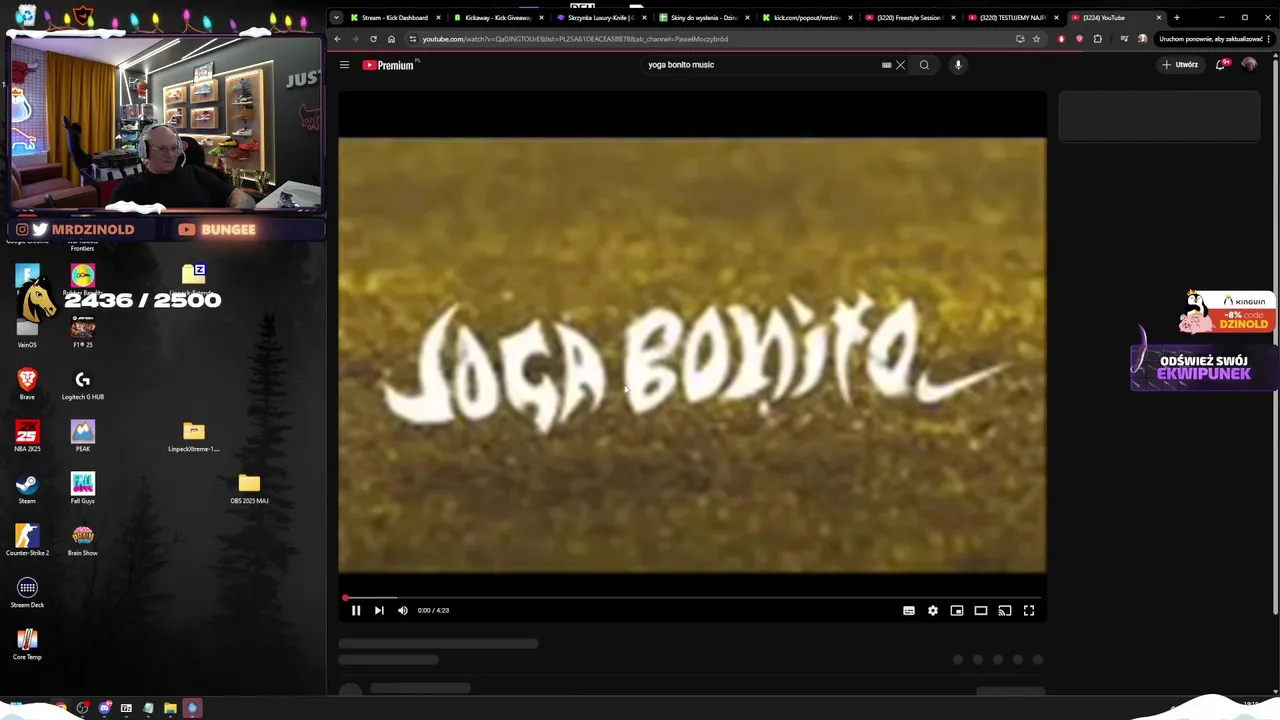Toggle theater mode
The image size is (1280, 720).
(981, 610)
